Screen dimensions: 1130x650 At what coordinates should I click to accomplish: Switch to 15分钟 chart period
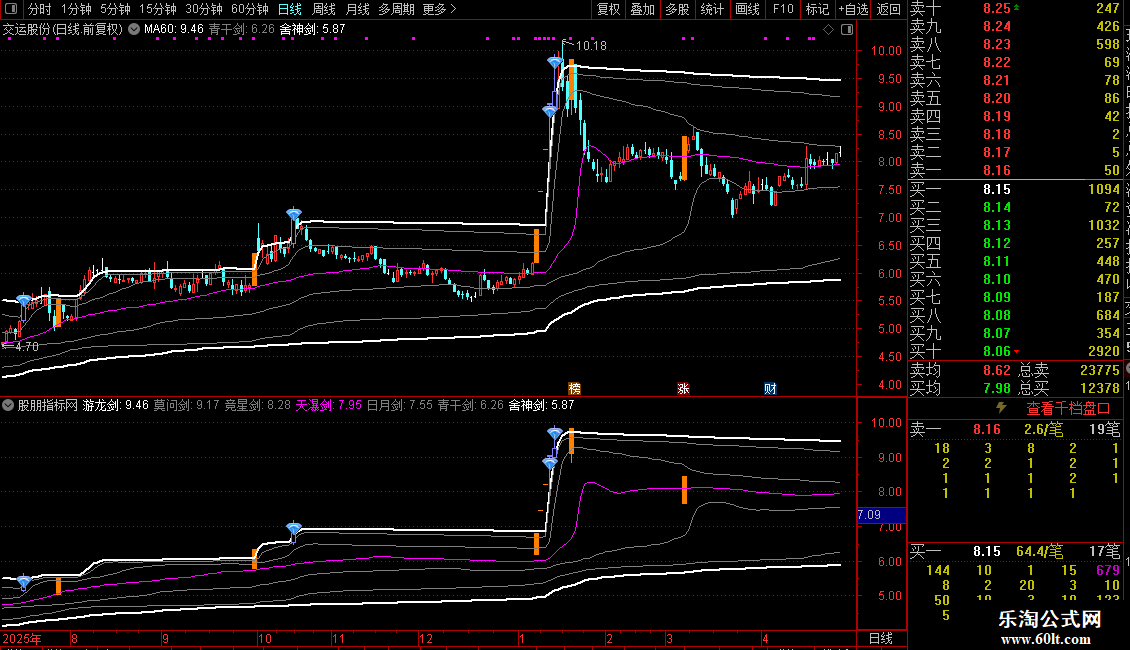(158, 9)
